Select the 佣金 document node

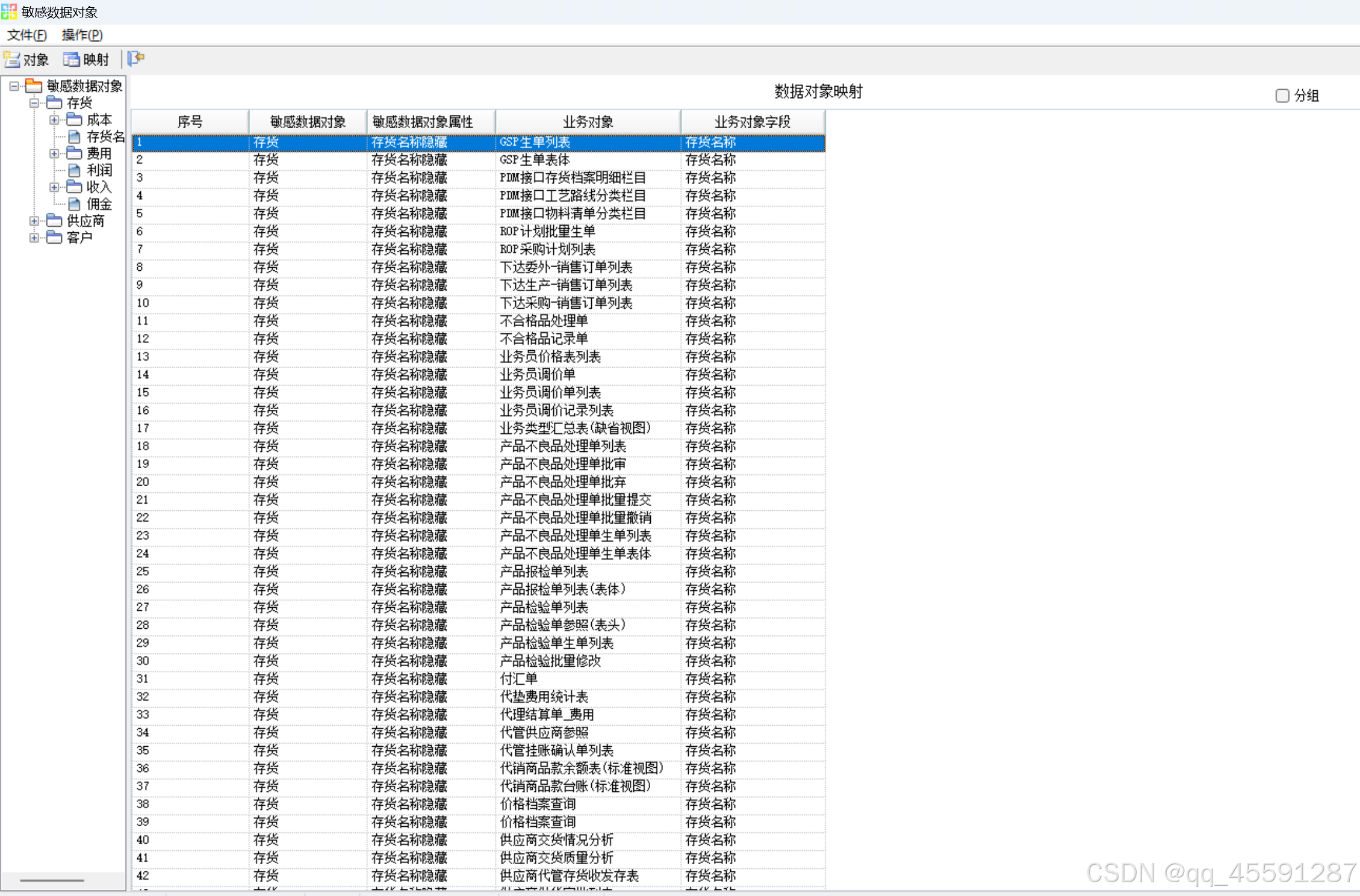click(x=99, y=204)
